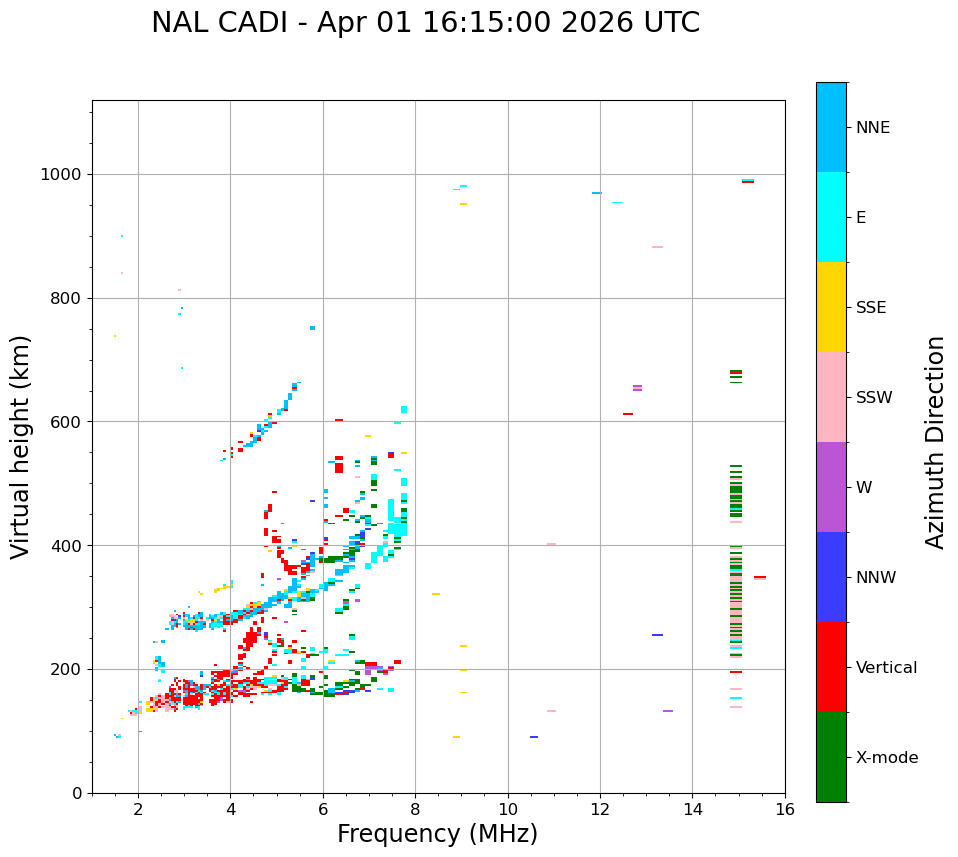Select the green X-mode colorbar segment
This screenshot has height=857, width=958.
point(831,757)
